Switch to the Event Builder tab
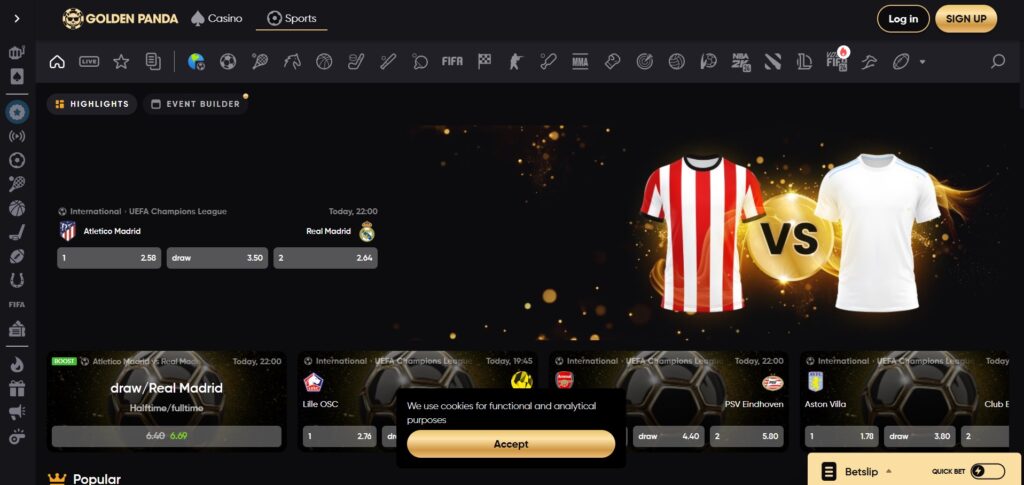The image size is (1024, 485). [x=195, y=104]
